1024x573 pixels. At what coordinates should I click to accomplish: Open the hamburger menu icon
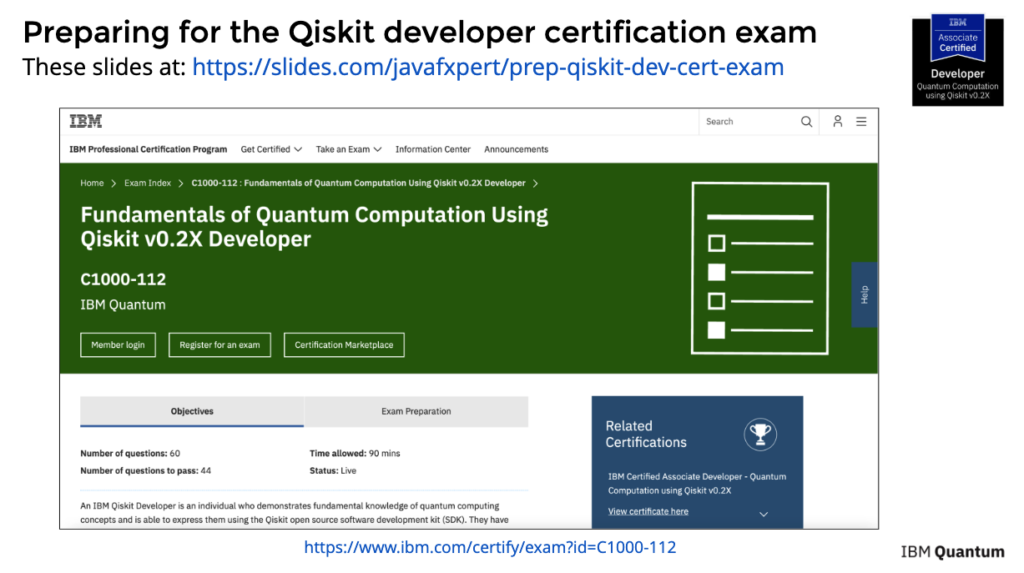(x=861, y=122)
